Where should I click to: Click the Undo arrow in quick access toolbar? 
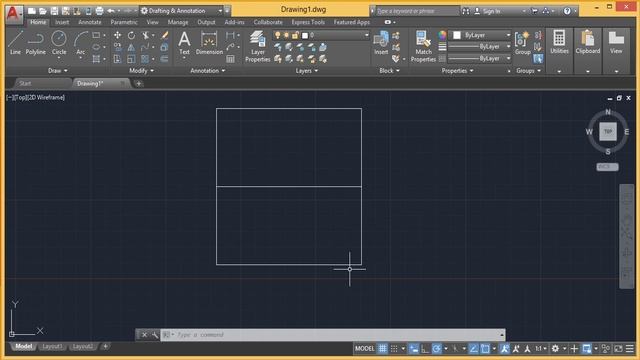point(111,11)
